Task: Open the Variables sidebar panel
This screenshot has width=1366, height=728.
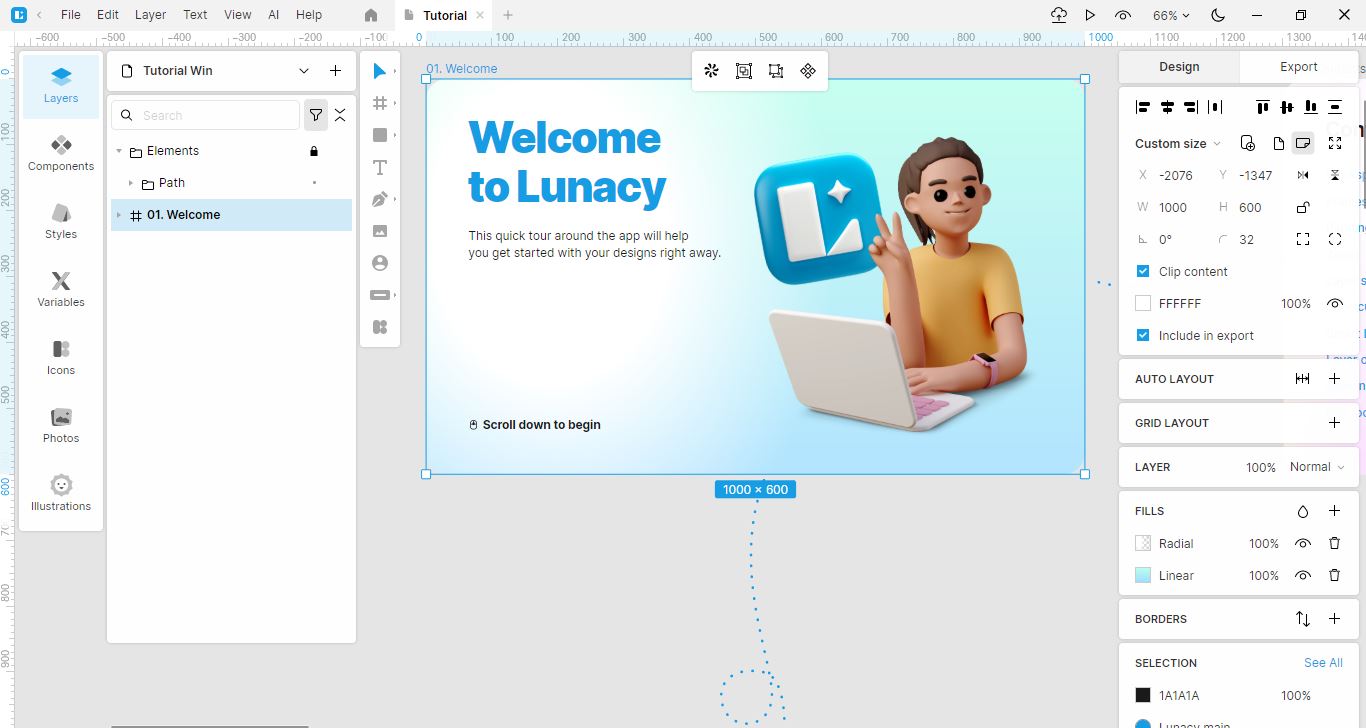Action: pos(61,290)
